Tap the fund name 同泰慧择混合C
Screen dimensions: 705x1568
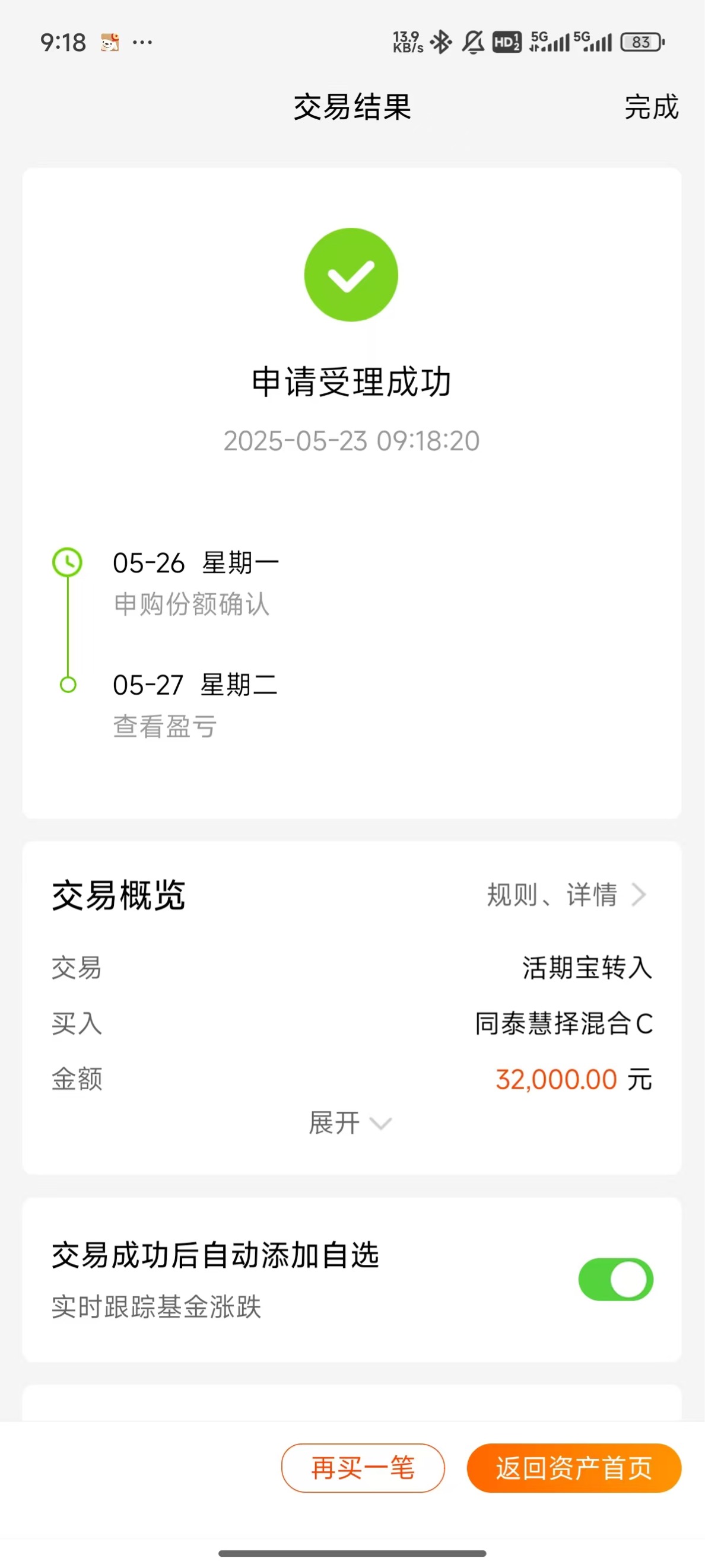coord(564,1023)
